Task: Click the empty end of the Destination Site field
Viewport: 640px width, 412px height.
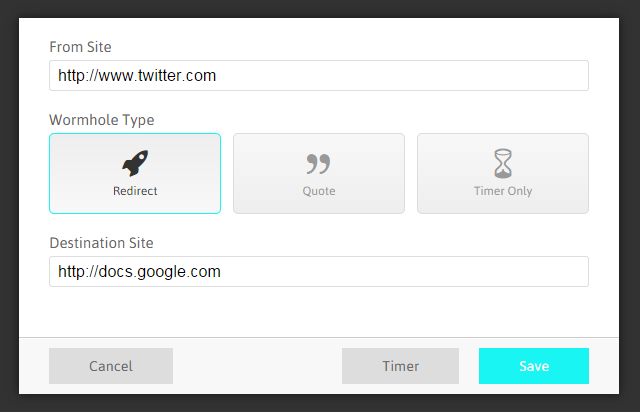Action: tap(500, 272)
